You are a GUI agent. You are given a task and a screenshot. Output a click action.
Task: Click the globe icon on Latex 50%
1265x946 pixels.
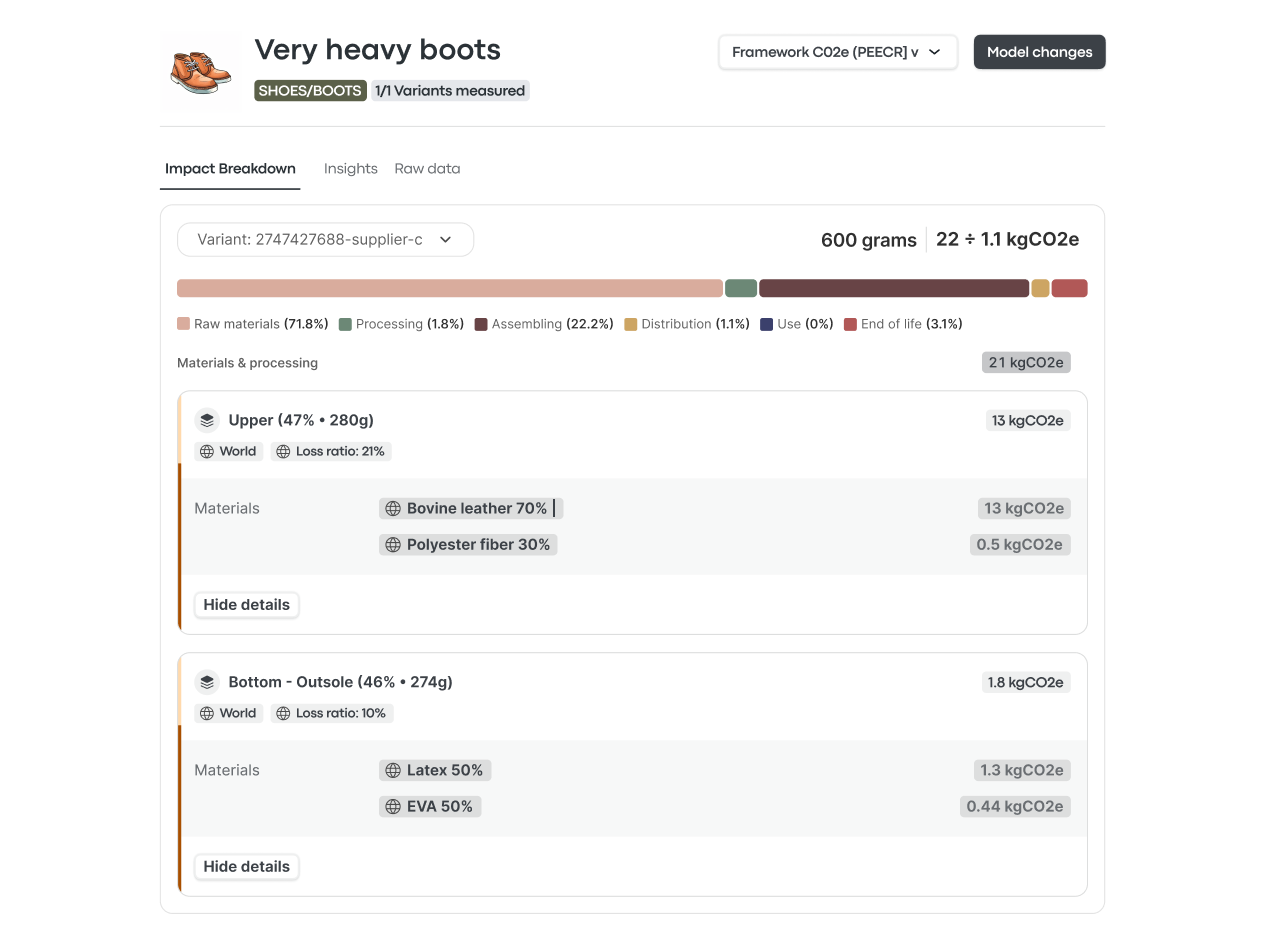390,770
